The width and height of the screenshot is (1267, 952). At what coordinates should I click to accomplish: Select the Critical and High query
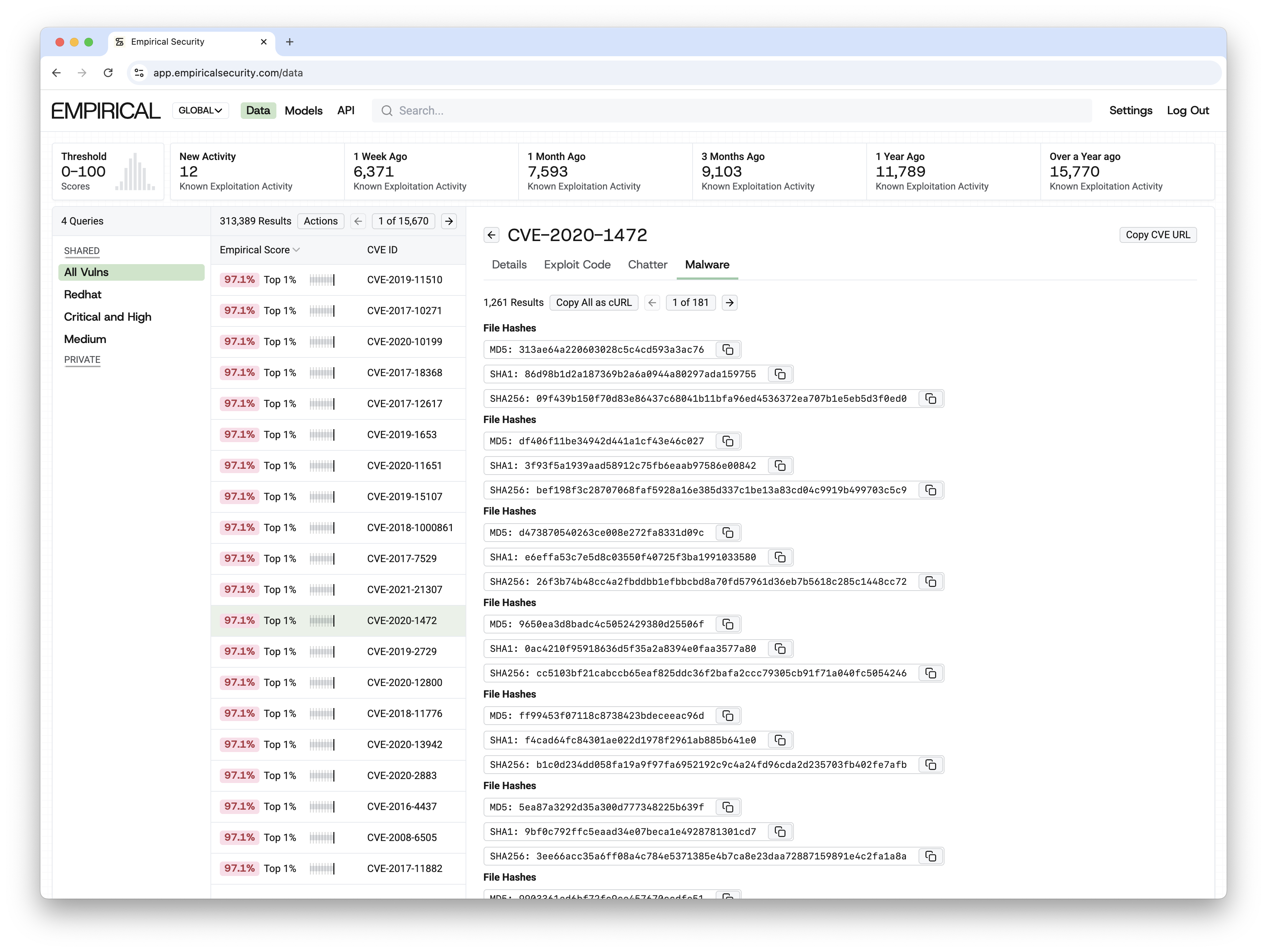pyautogui.click(x=108, y=317)
